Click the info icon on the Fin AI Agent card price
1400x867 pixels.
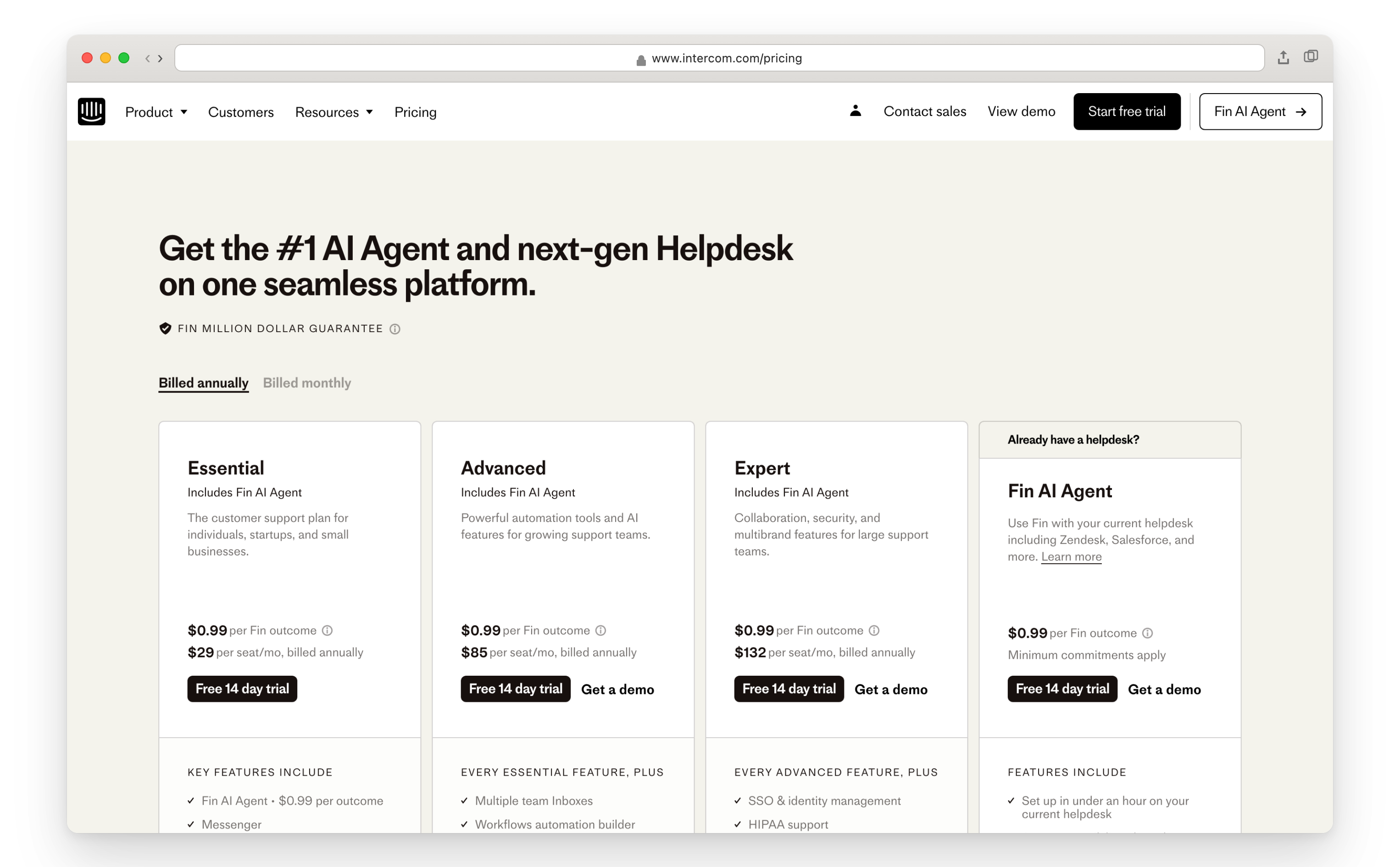[x=1148, y=633]
